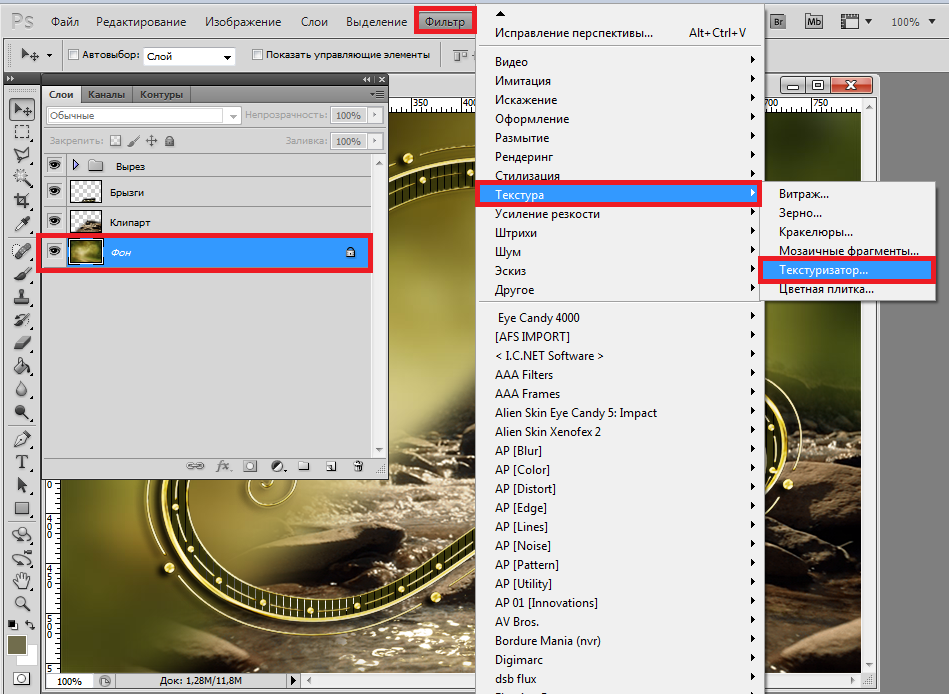Click the delete layer trash icon
Screen dimensions: 949x694
[358, 466]
